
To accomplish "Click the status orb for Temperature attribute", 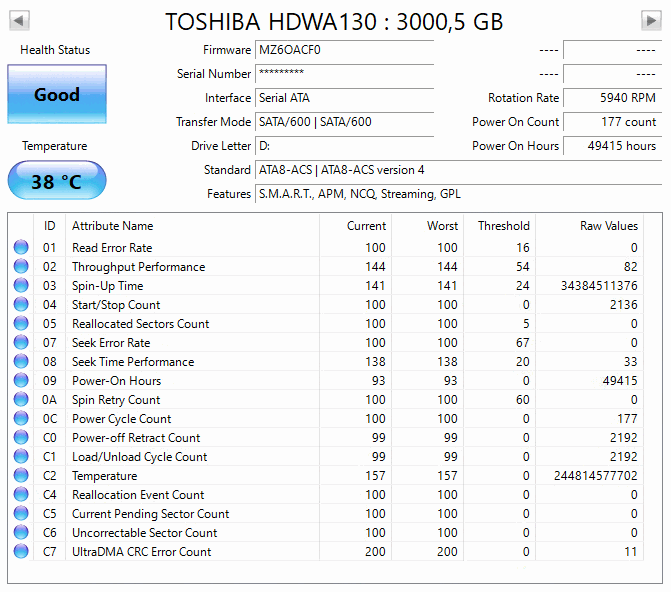I will click(21, 475).
